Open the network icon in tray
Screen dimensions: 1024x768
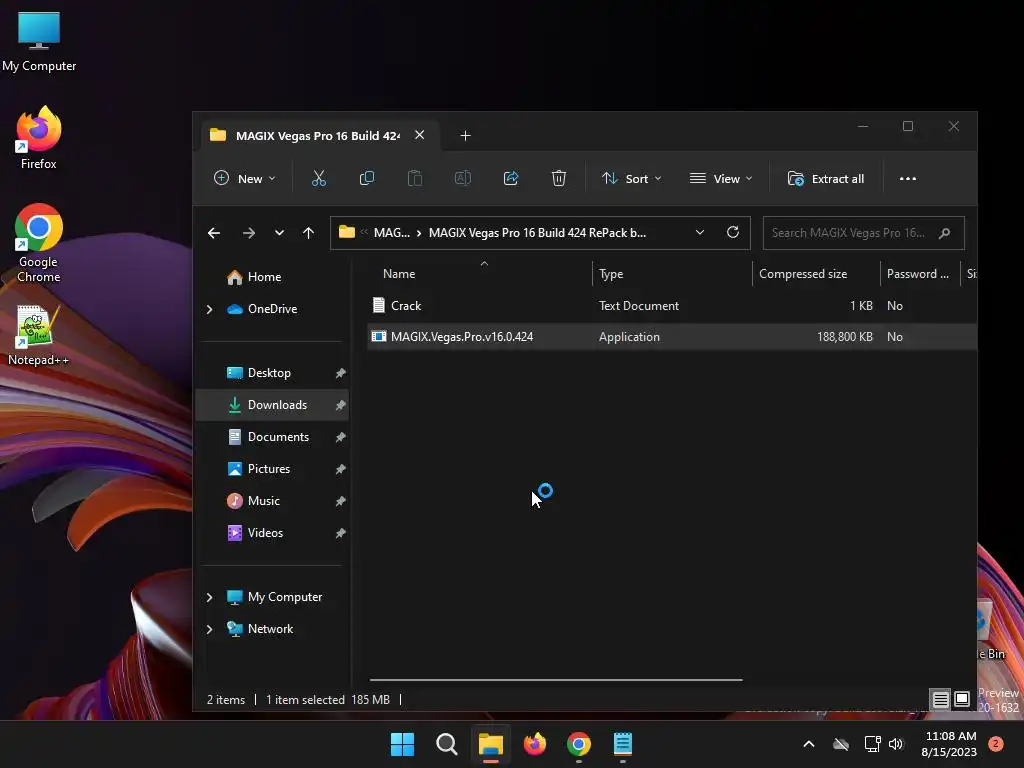[872, 744]
